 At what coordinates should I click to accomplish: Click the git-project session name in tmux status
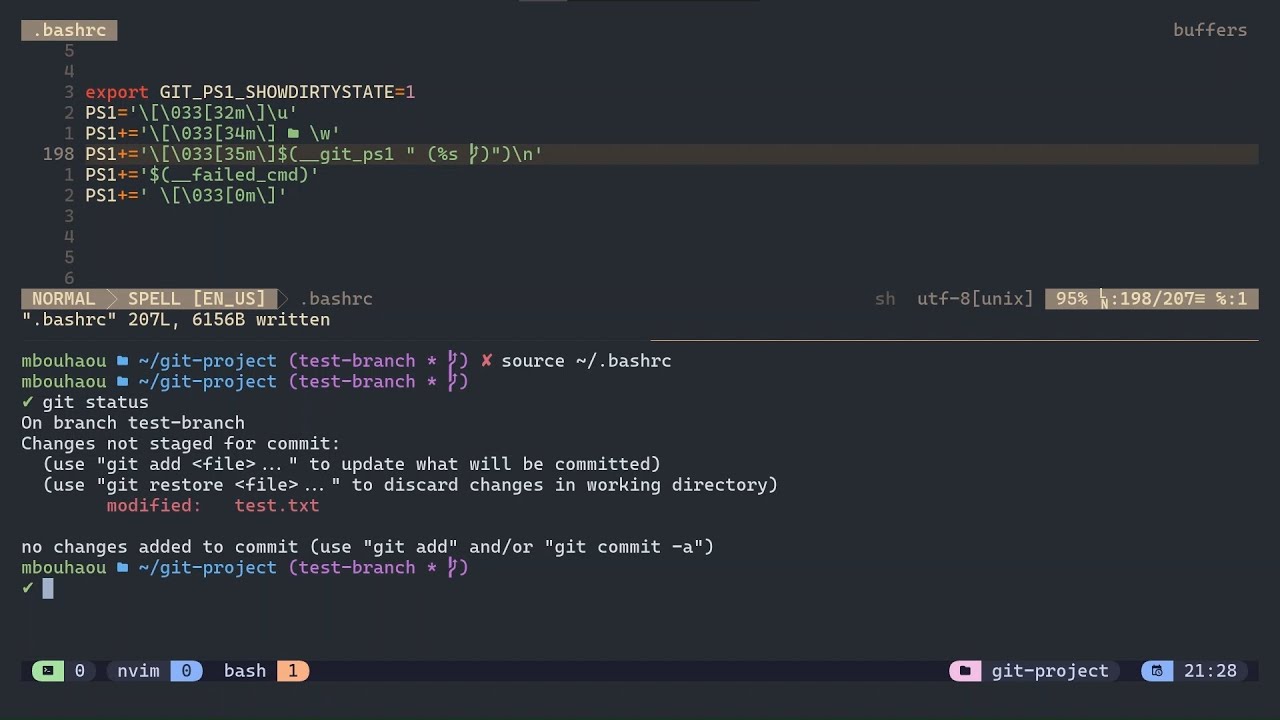point(1050,671)
